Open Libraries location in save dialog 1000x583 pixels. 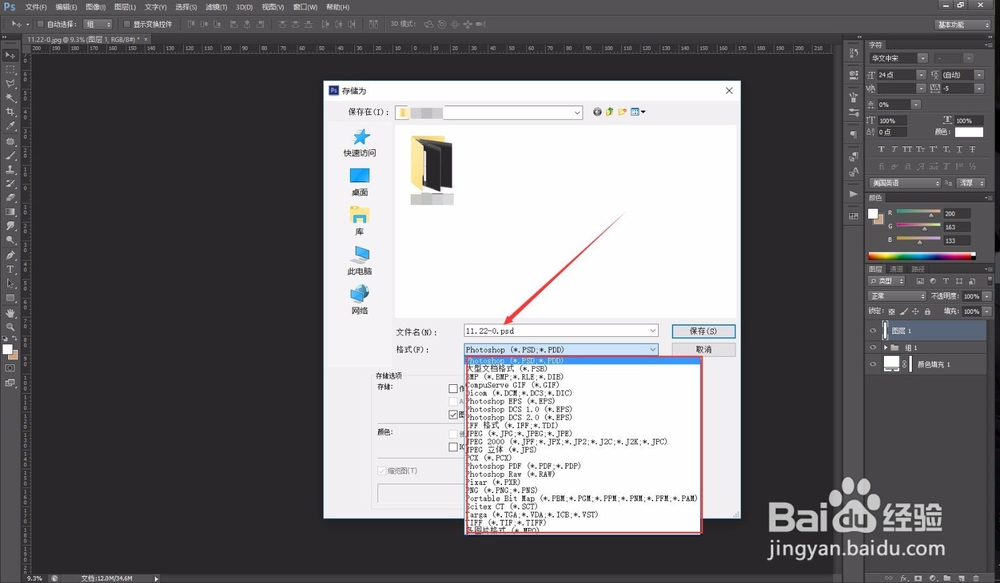click(x=360, y=221)
